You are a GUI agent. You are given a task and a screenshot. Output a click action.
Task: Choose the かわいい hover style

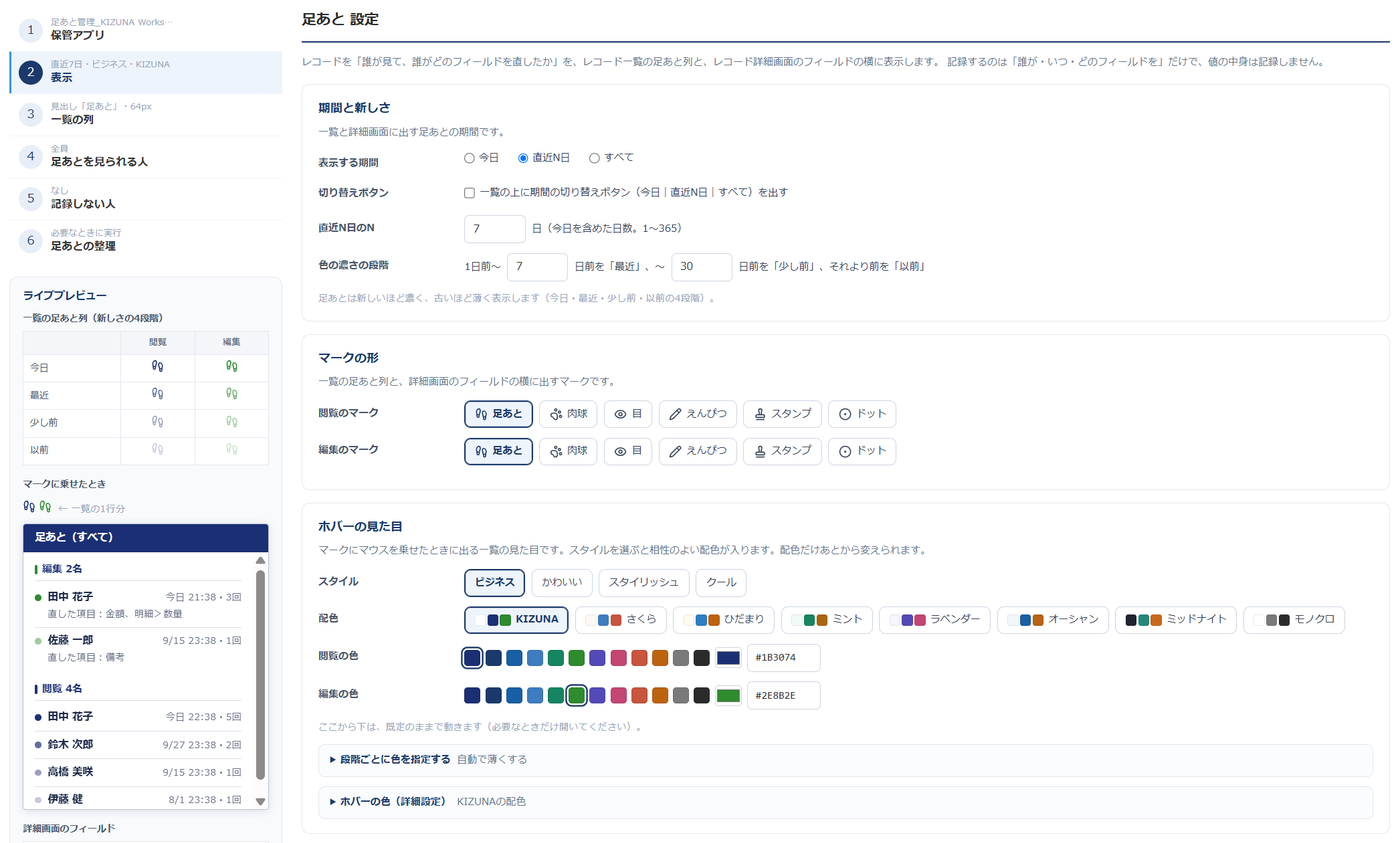(562, 583)
